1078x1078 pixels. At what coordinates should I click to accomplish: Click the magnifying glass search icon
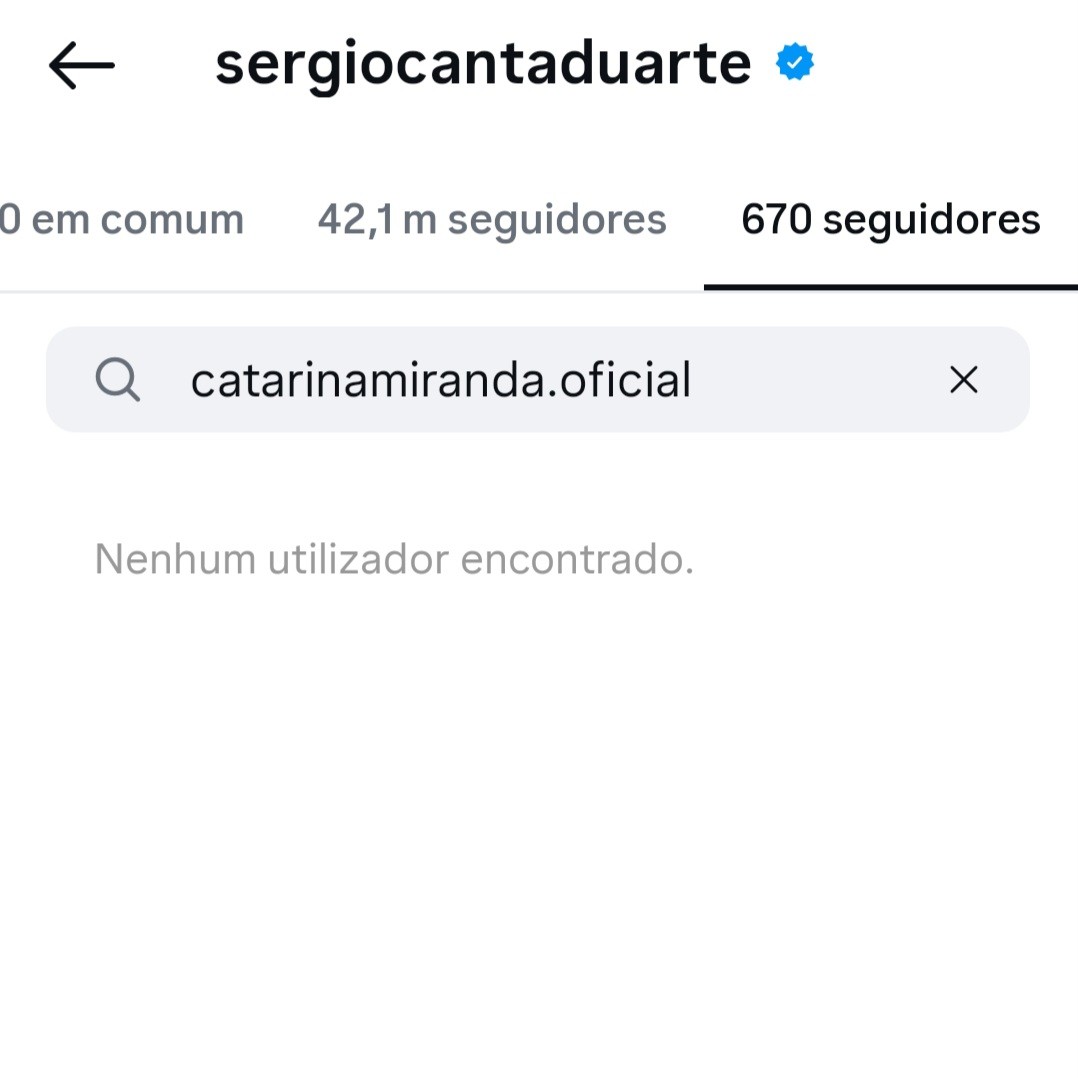[118, 380]
